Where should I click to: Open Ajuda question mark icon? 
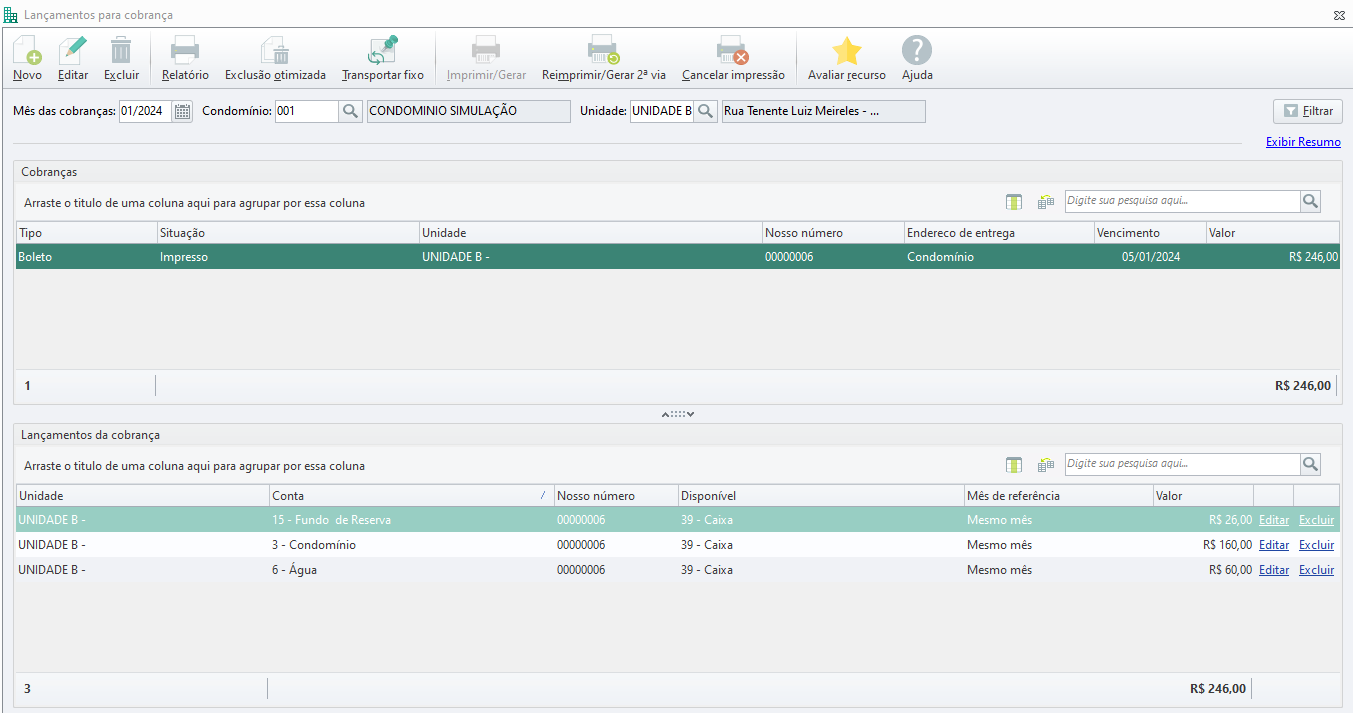[x=917, y=50]
